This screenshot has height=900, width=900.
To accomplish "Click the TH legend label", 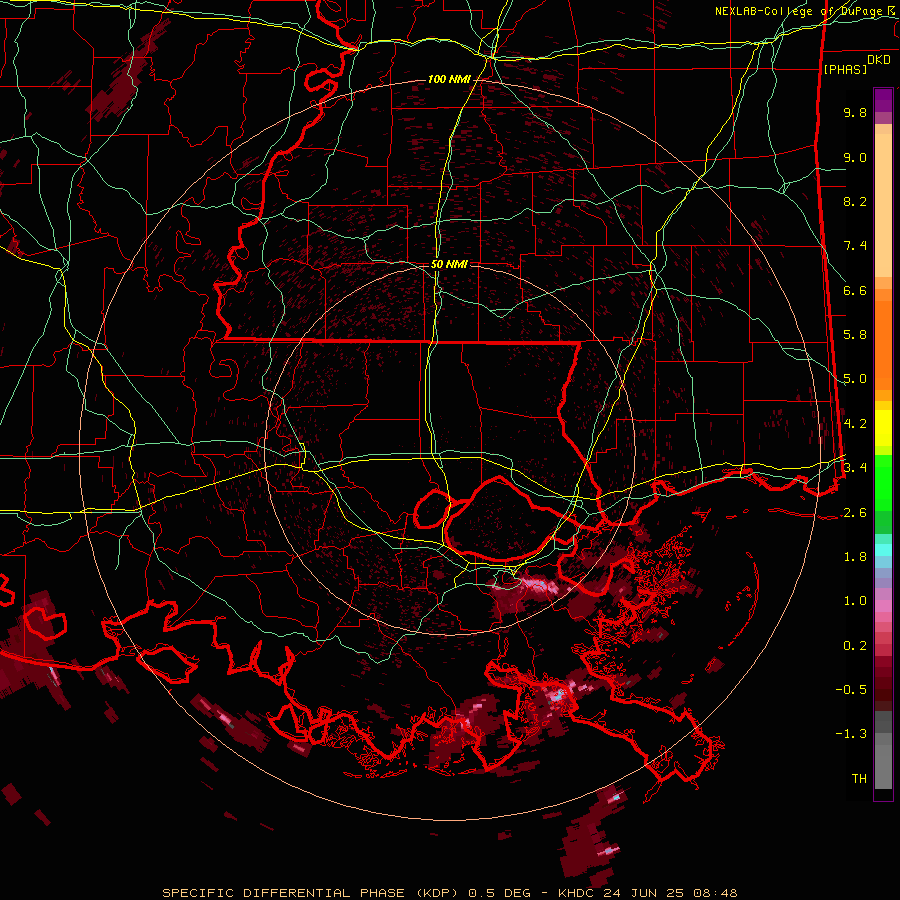I will click(859, 779).
